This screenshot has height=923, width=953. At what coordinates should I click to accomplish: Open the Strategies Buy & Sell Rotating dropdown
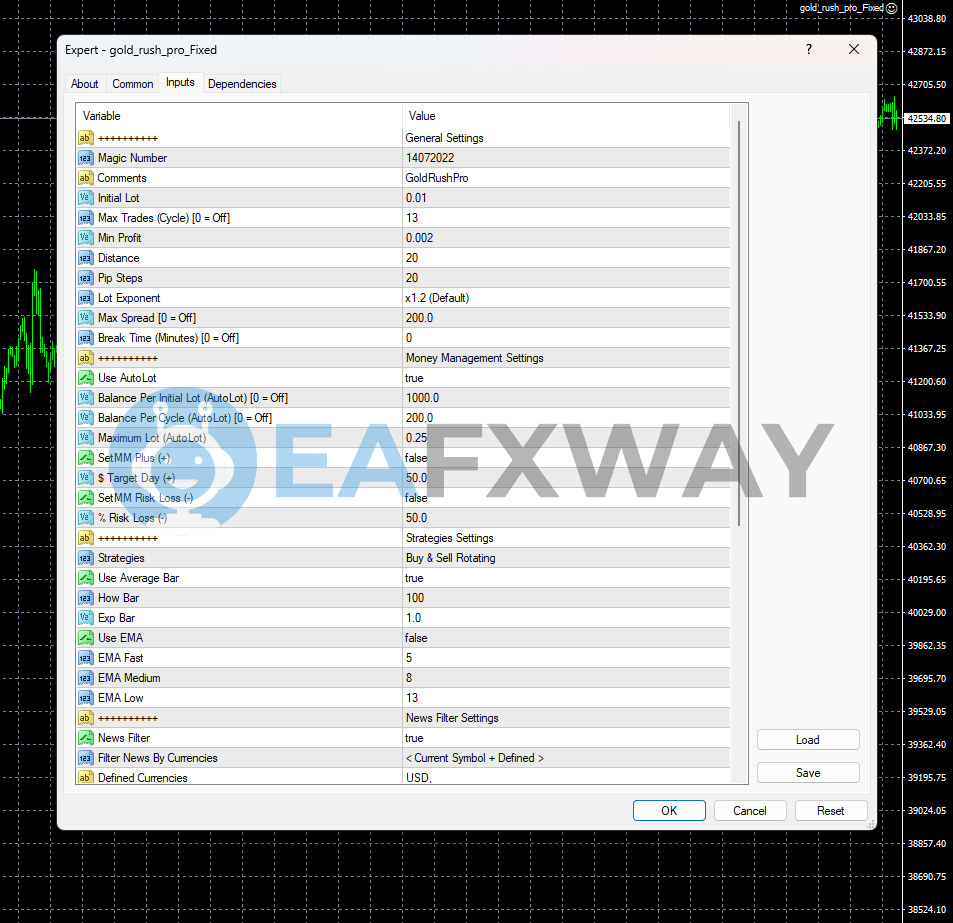point(450,558)
